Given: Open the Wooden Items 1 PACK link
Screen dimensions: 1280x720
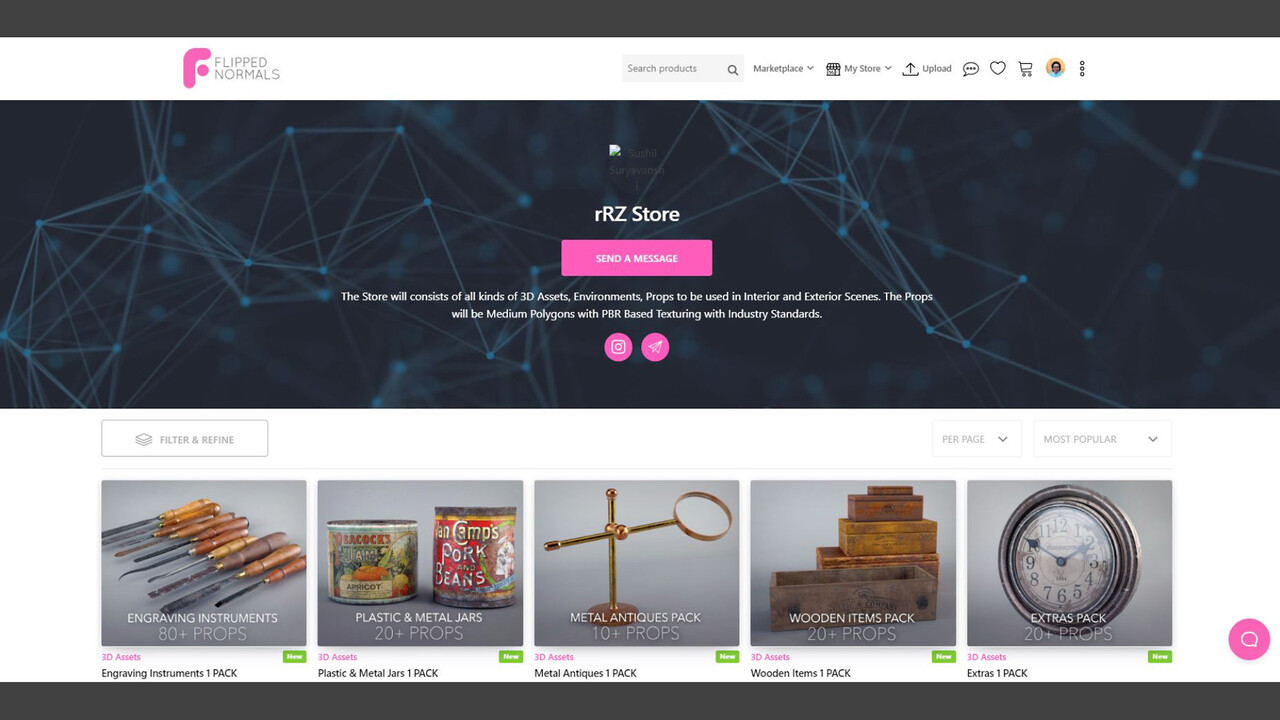Looking at the screenshot, I should coord(801,673).
